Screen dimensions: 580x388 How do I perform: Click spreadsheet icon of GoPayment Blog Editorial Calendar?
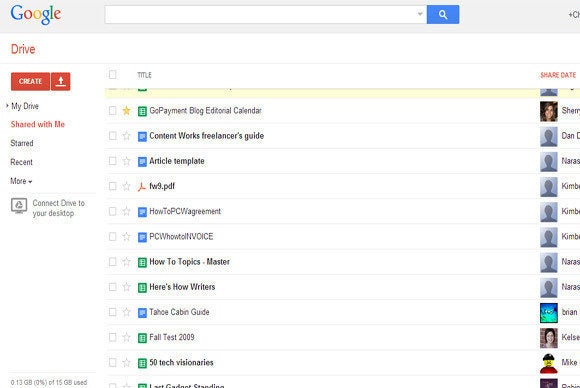(x=142, y=111)
